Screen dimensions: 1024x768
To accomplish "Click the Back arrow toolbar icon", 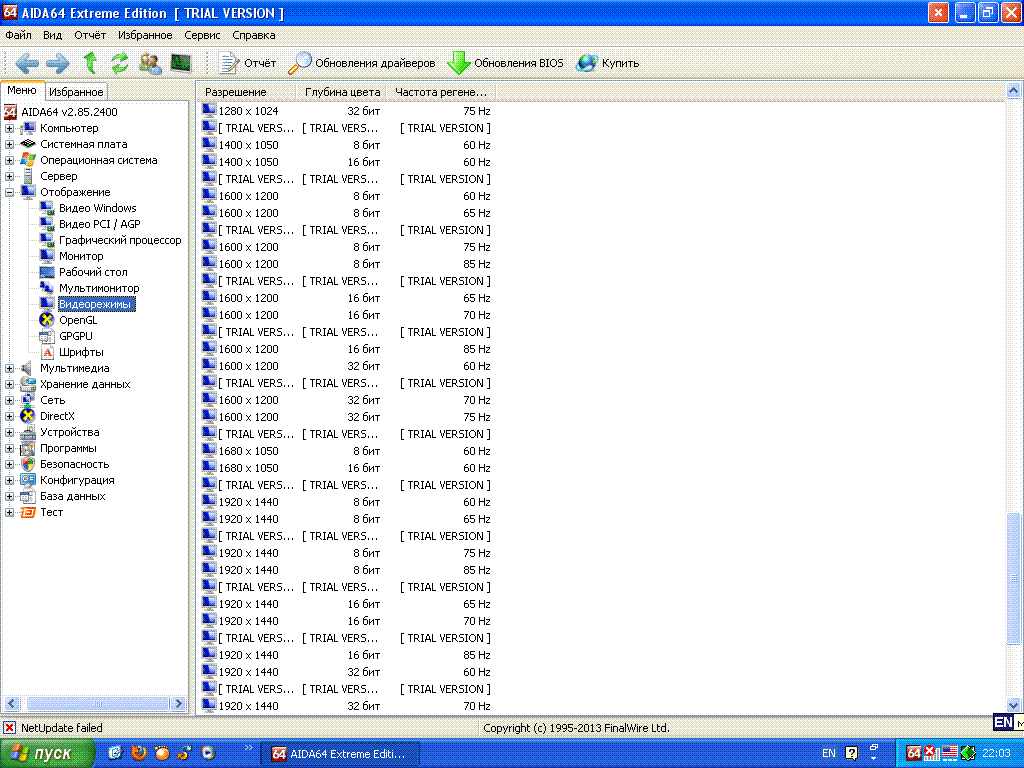I will point(27,63).
